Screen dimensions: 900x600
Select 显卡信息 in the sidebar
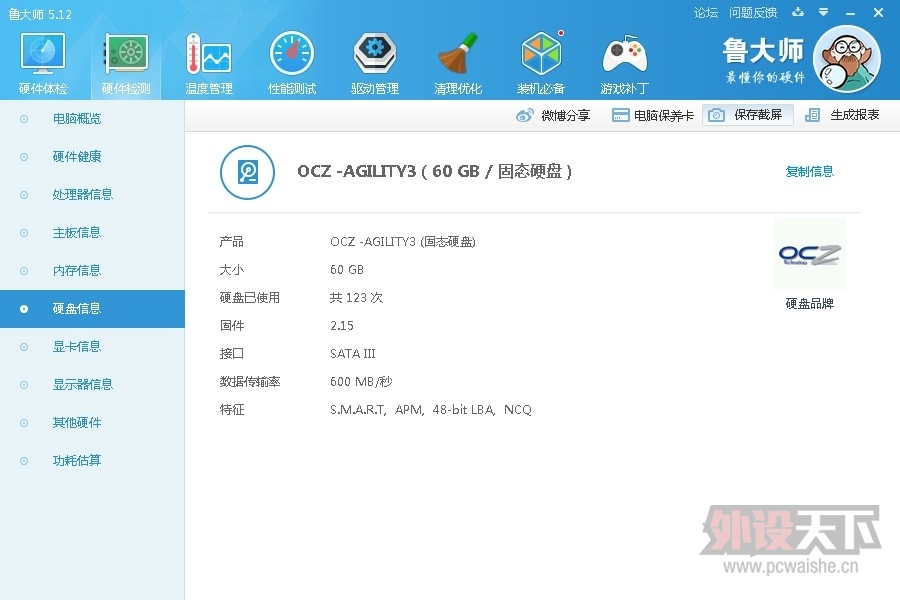coord(77,347)
